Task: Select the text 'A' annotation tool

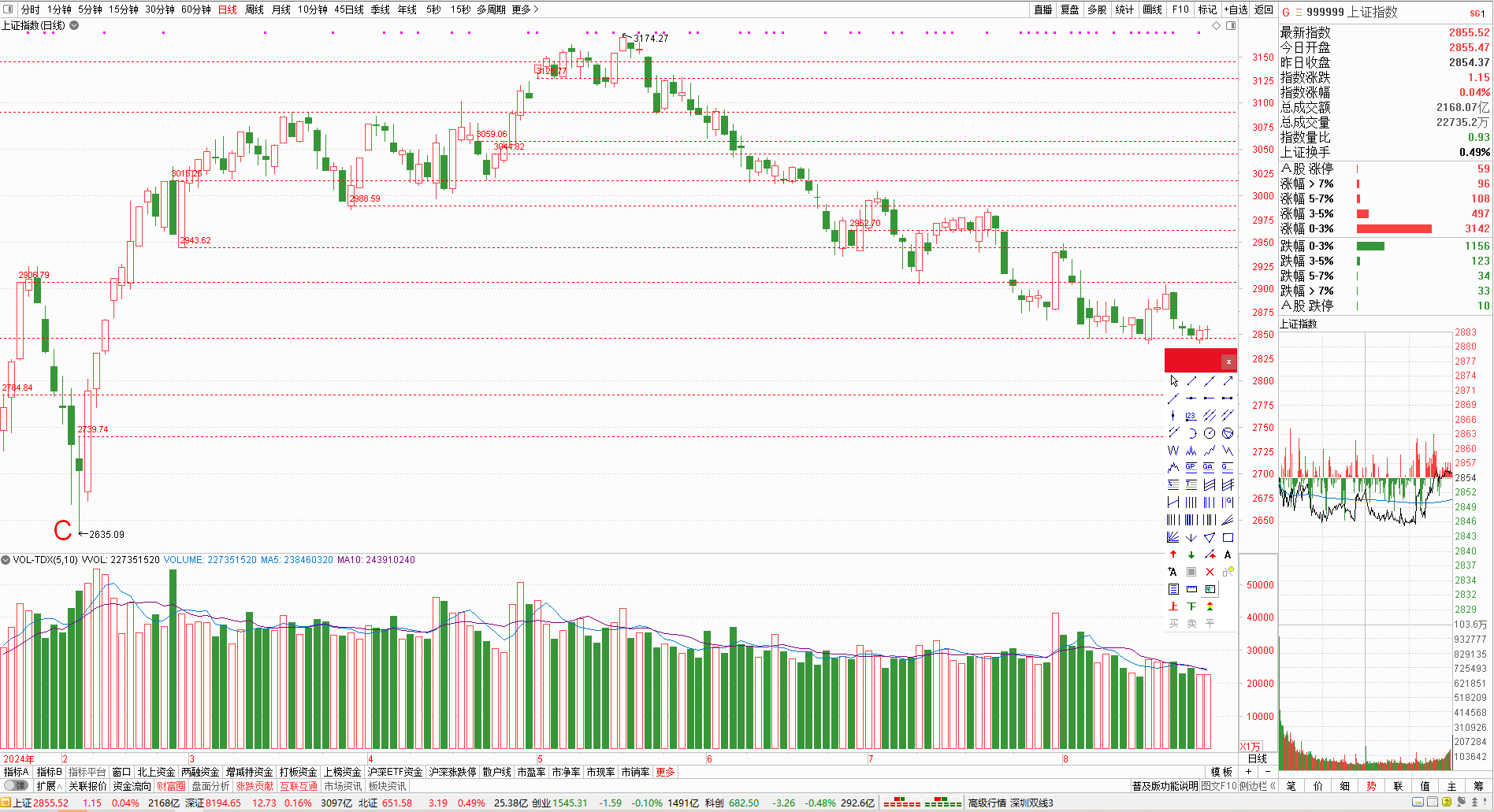Action: pos(1228,554)
